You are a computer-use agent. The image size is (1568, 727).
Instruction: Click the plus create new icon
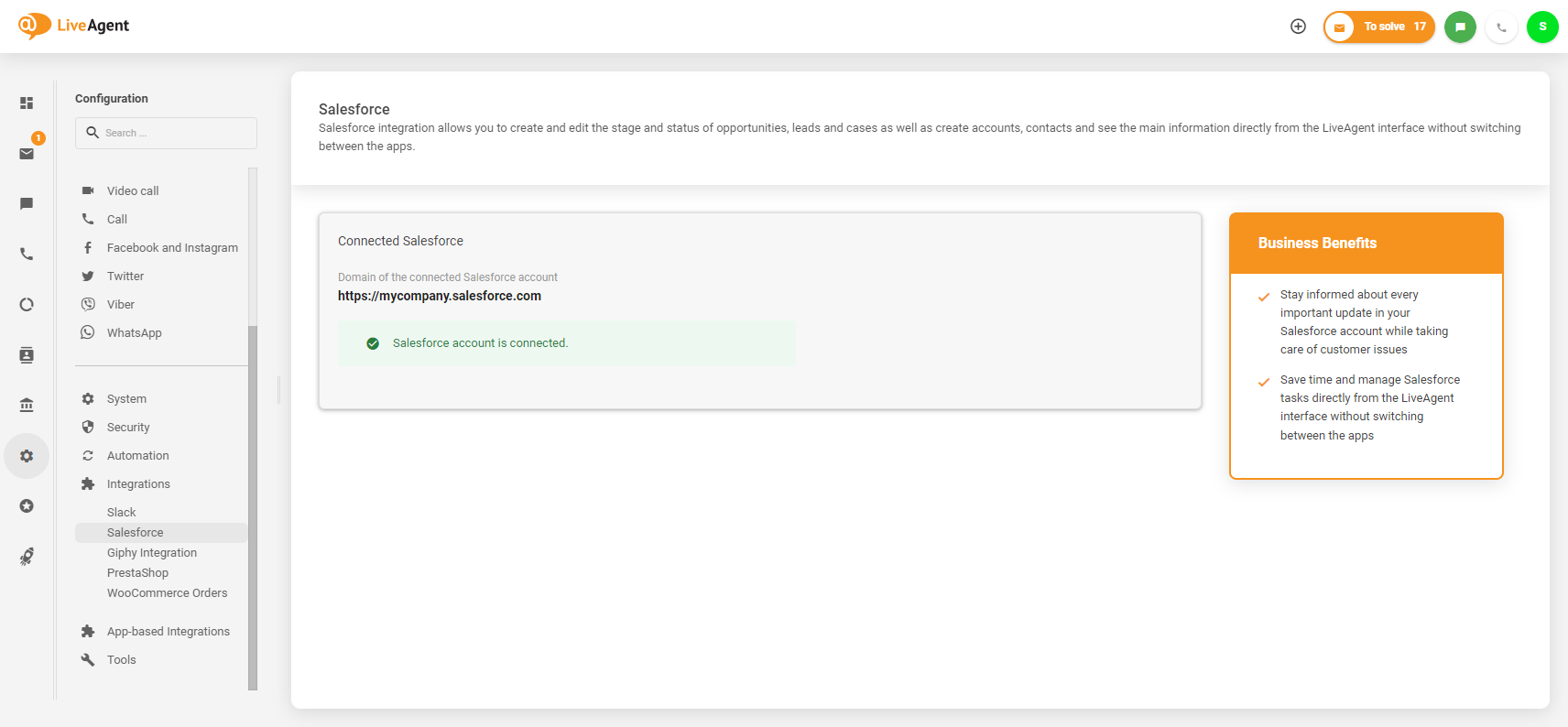(x=1298, y=27)
